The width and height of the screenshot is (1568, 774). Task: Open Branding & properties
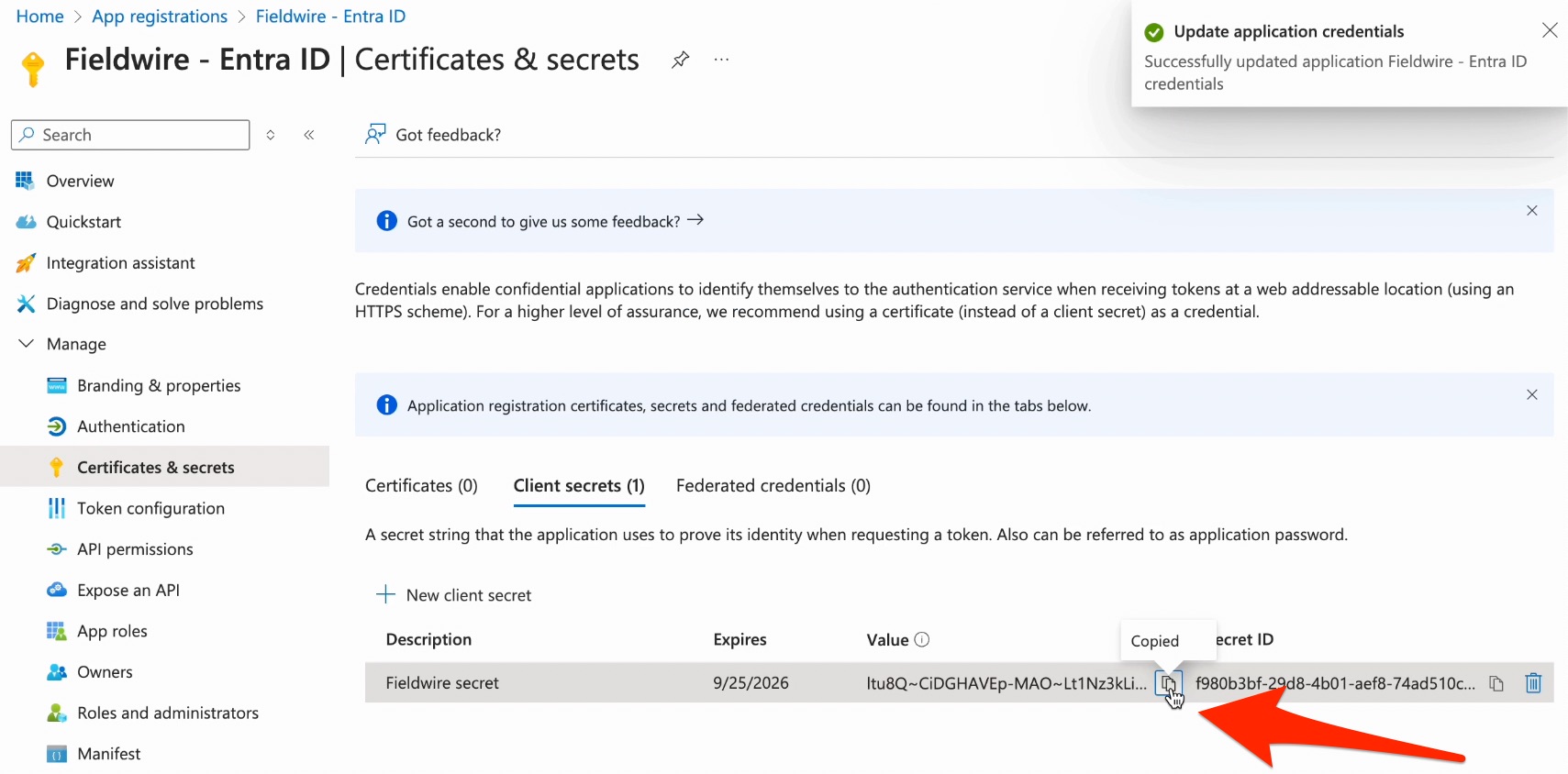(159, 385)
